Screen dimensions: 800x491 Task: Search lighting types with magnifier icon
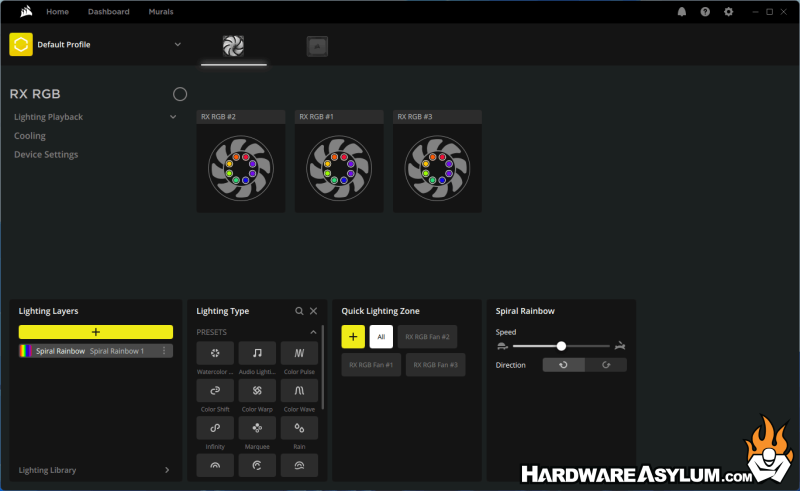pos(299,311)
